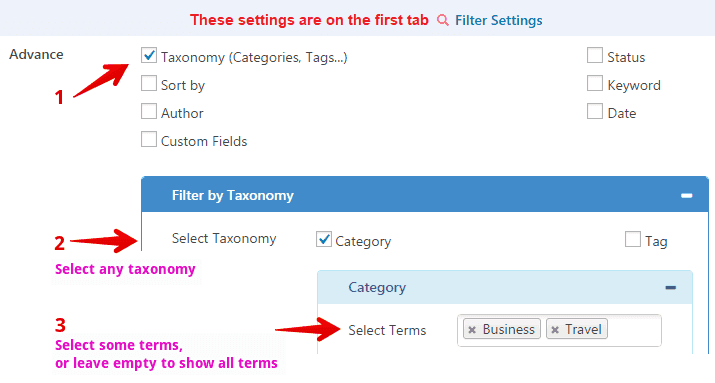Open the Filter Settings tab link

pos(498,21)
